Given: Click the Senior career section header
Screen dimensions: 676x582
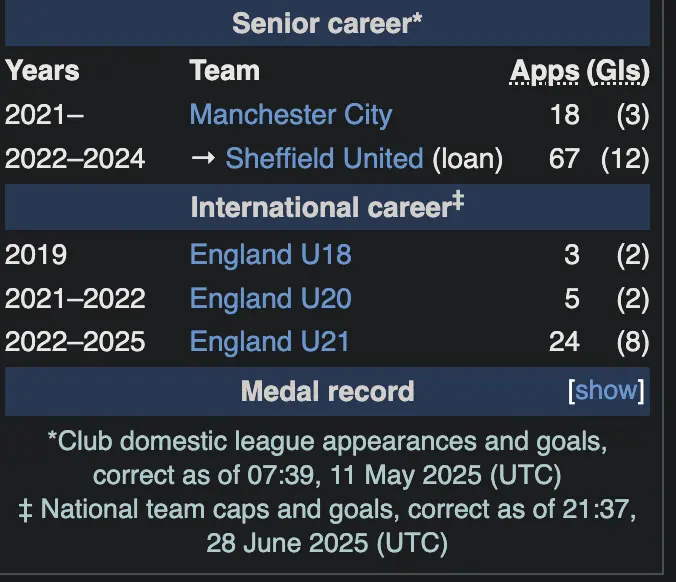Looking at the screenshot, I should click(327, 23).
